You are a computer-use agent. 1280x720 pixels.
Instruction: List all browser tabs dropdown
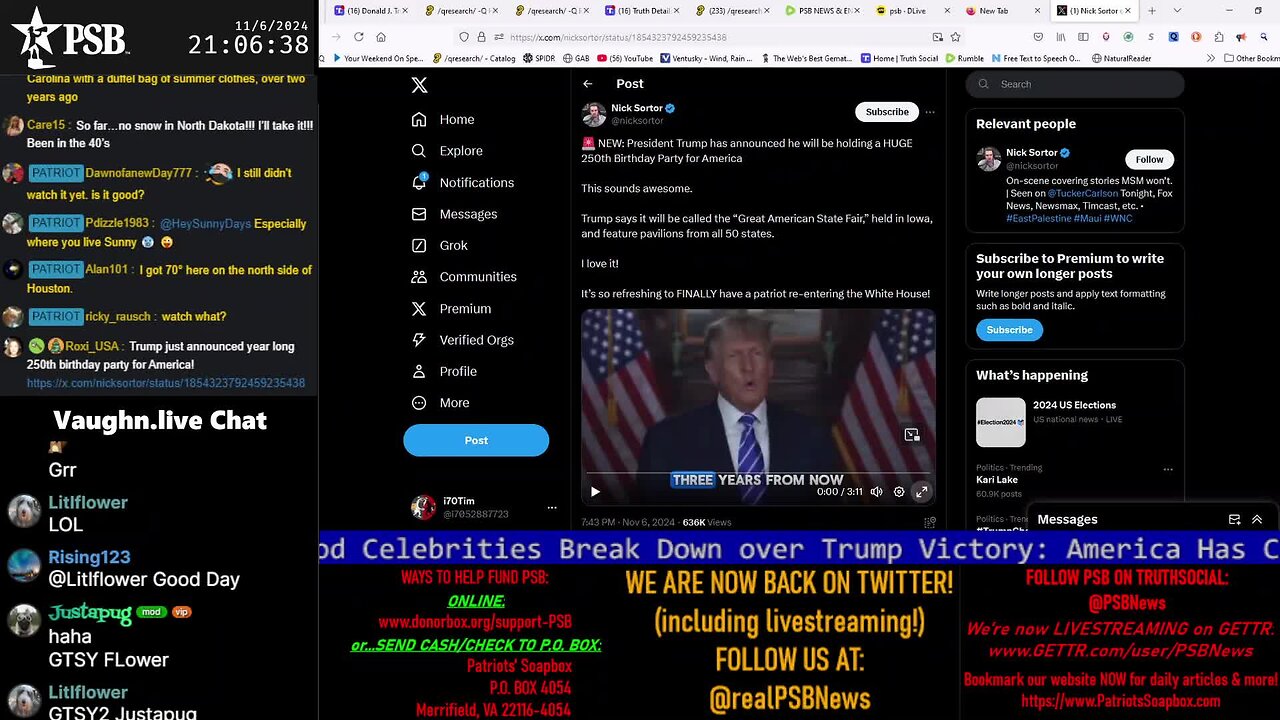(x=1176, y=11)
